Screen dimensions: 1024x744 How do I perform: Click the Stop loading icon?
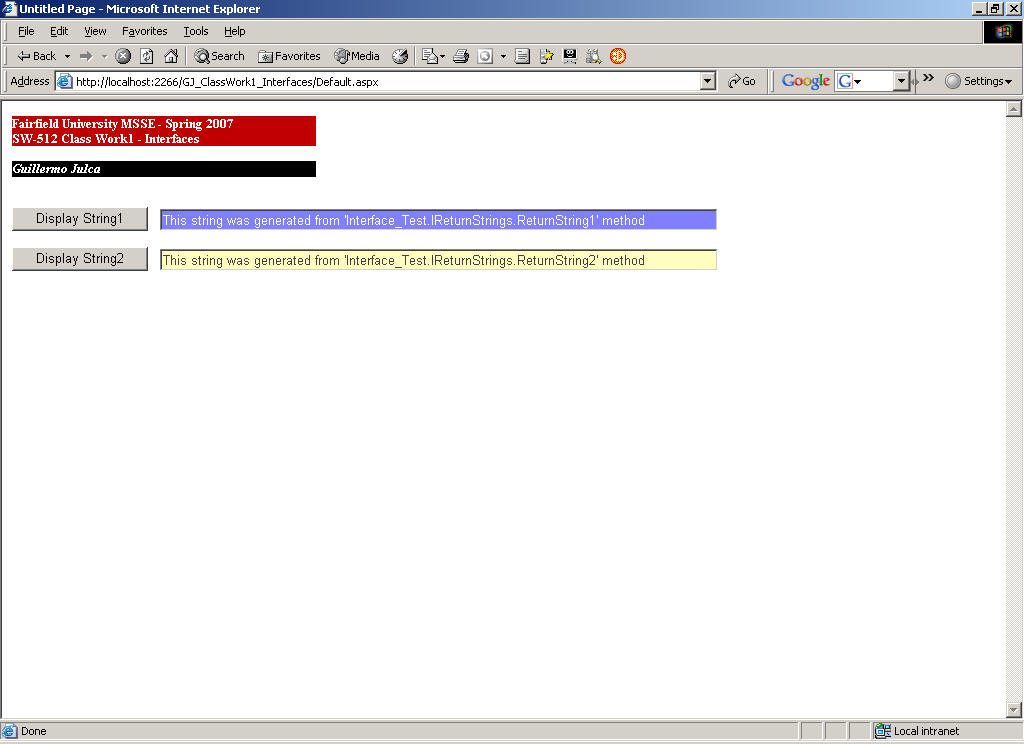tap(123, 56)
